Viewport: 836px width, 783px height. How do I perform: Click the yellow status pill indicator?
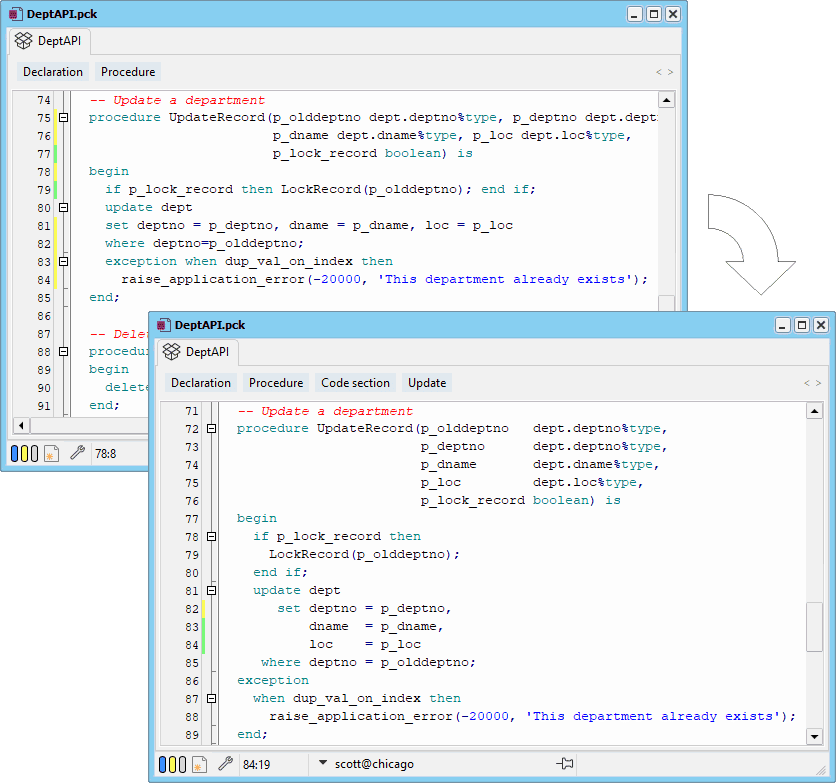point(172,764)
